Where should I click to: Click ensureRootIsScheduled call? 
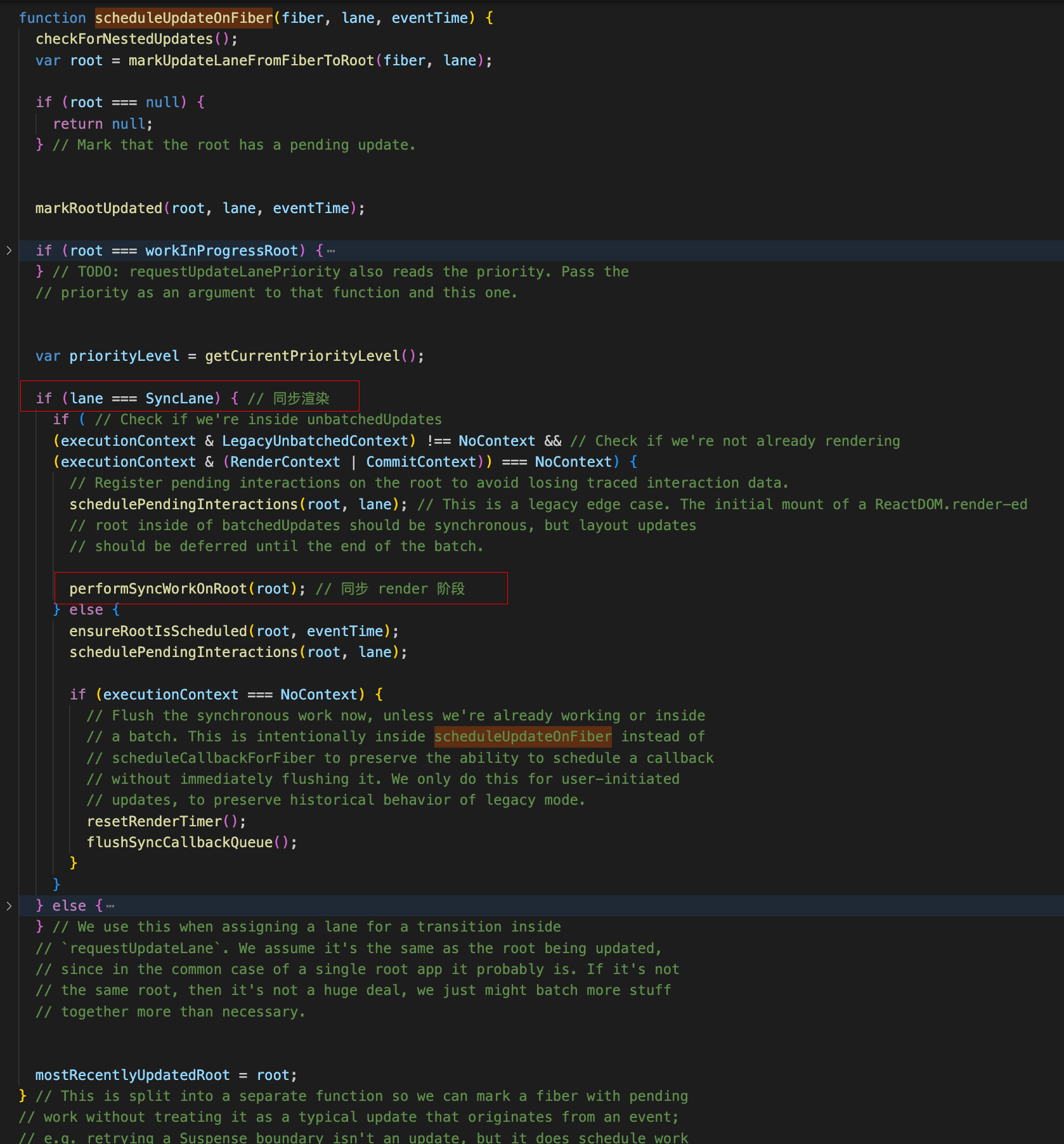(234, 631)
